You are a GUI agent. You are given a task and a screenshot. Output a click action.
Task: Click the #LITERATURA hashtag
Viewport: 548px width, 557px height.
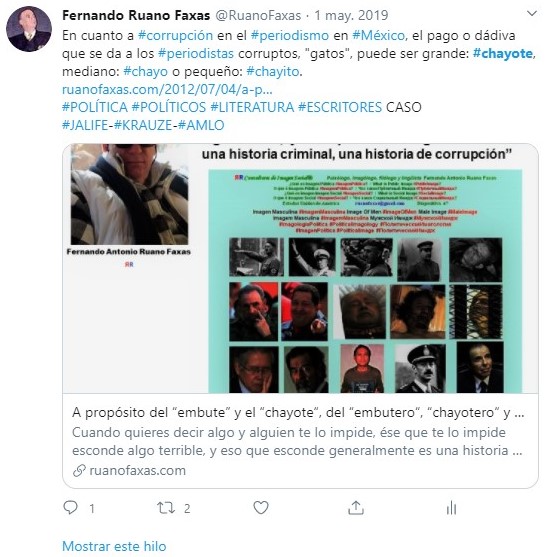[252, 107]
